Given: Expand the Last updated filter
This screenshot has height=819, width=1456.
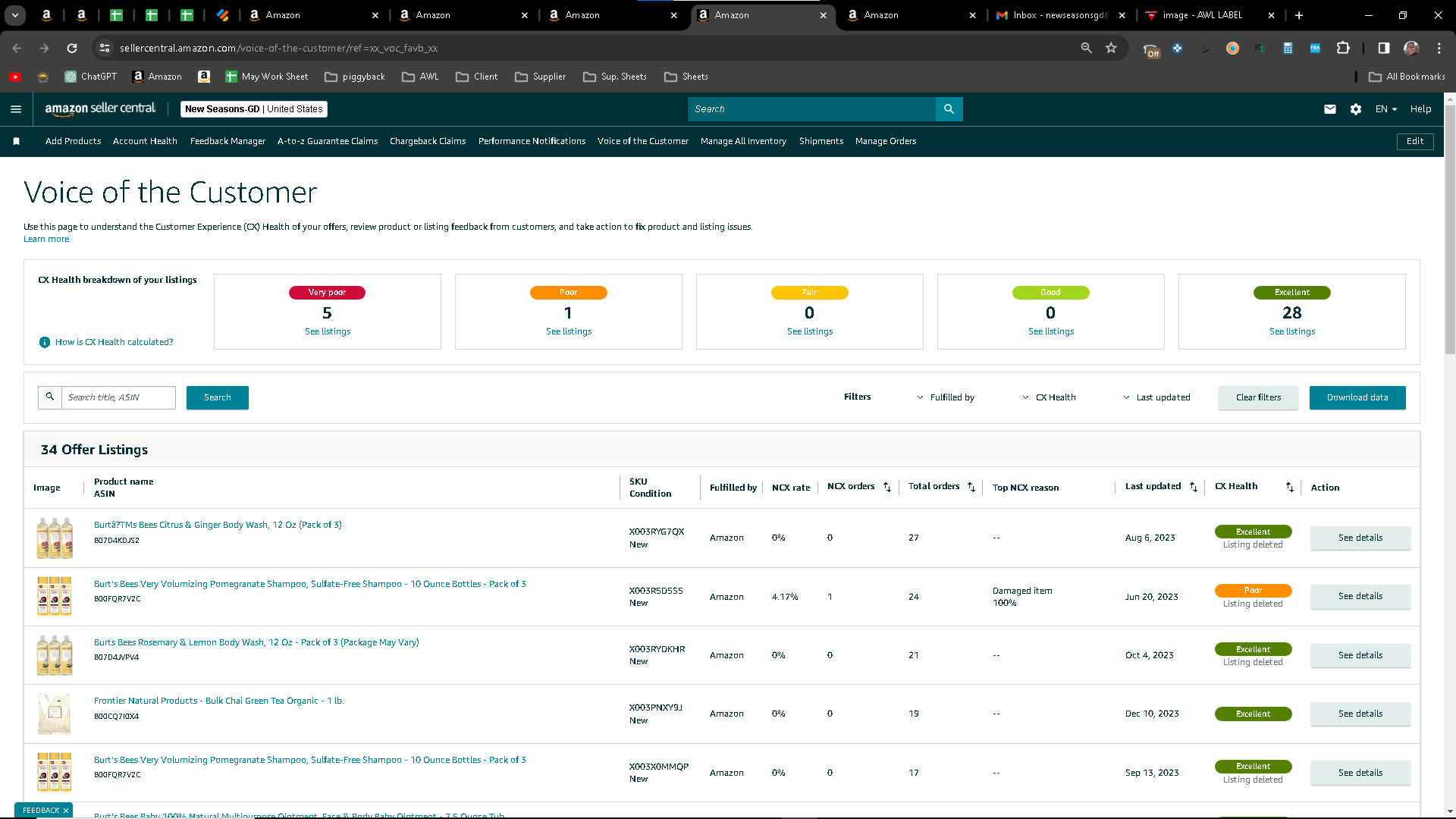Looking at the screenshot, I should 1156,397.
